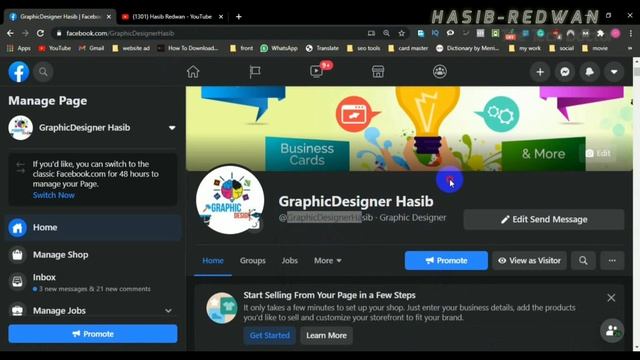Open the Chrome profile avatar
This screenshot has width=640, height=360.
point(616,33)
